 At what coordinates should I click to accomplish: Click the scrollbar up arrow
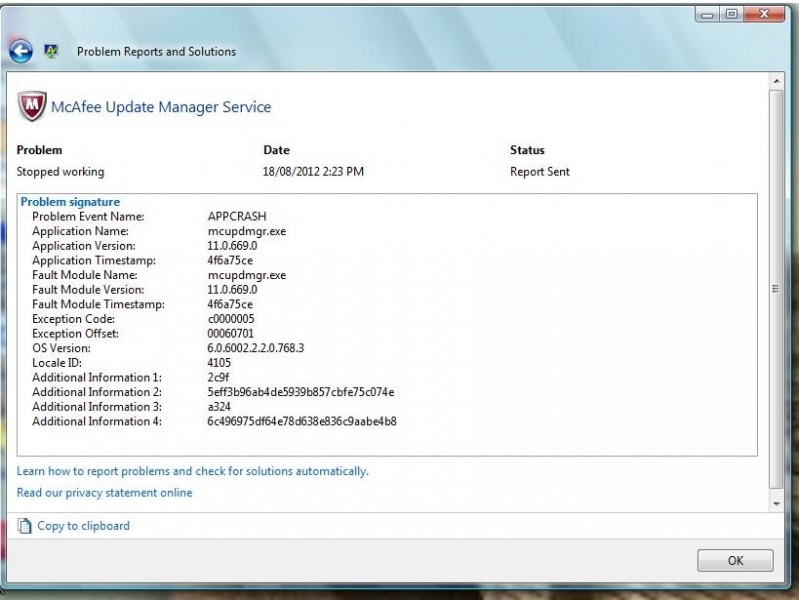pos(777,81)
